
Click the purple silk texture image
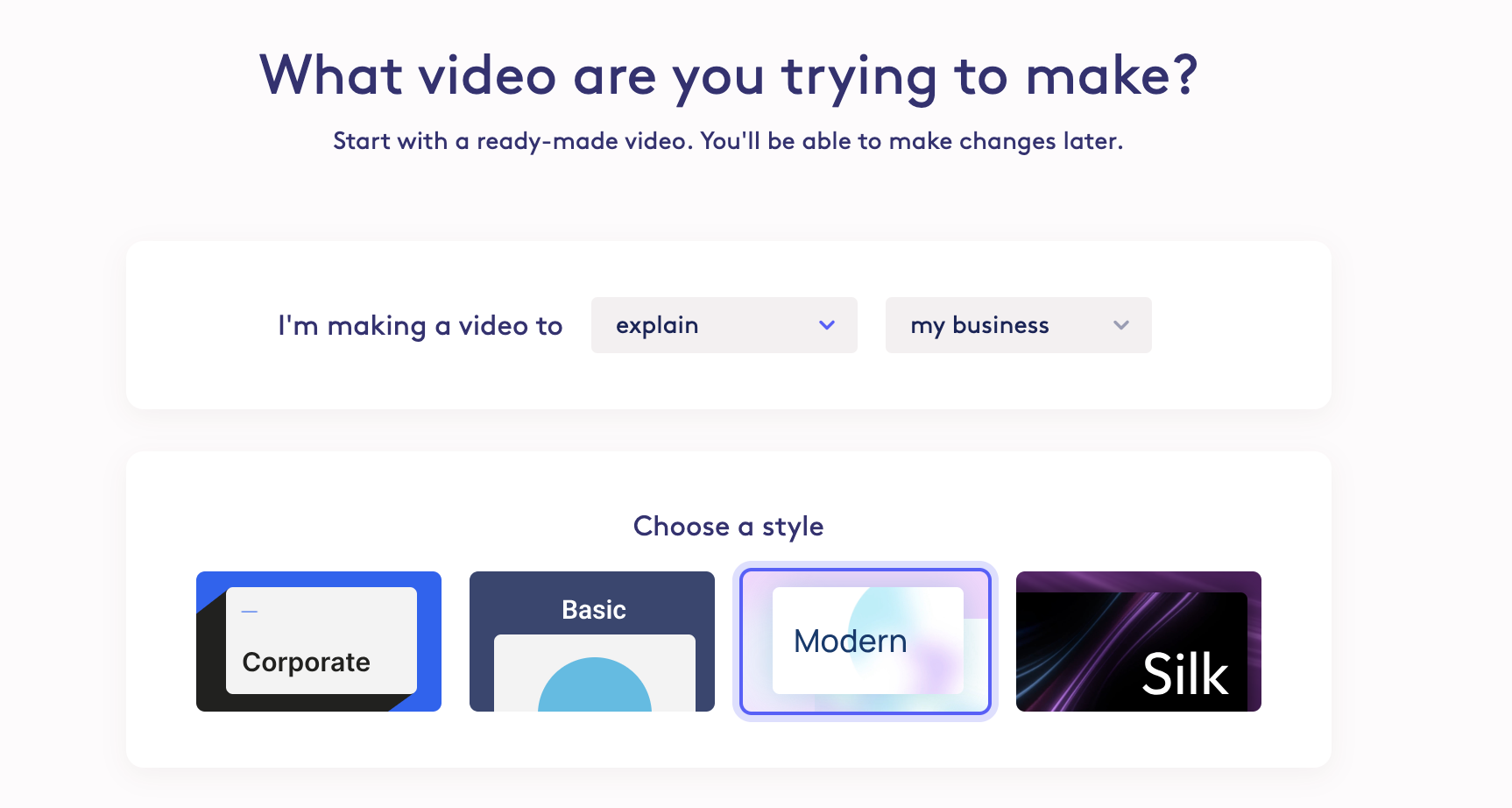pos(1138,641)
